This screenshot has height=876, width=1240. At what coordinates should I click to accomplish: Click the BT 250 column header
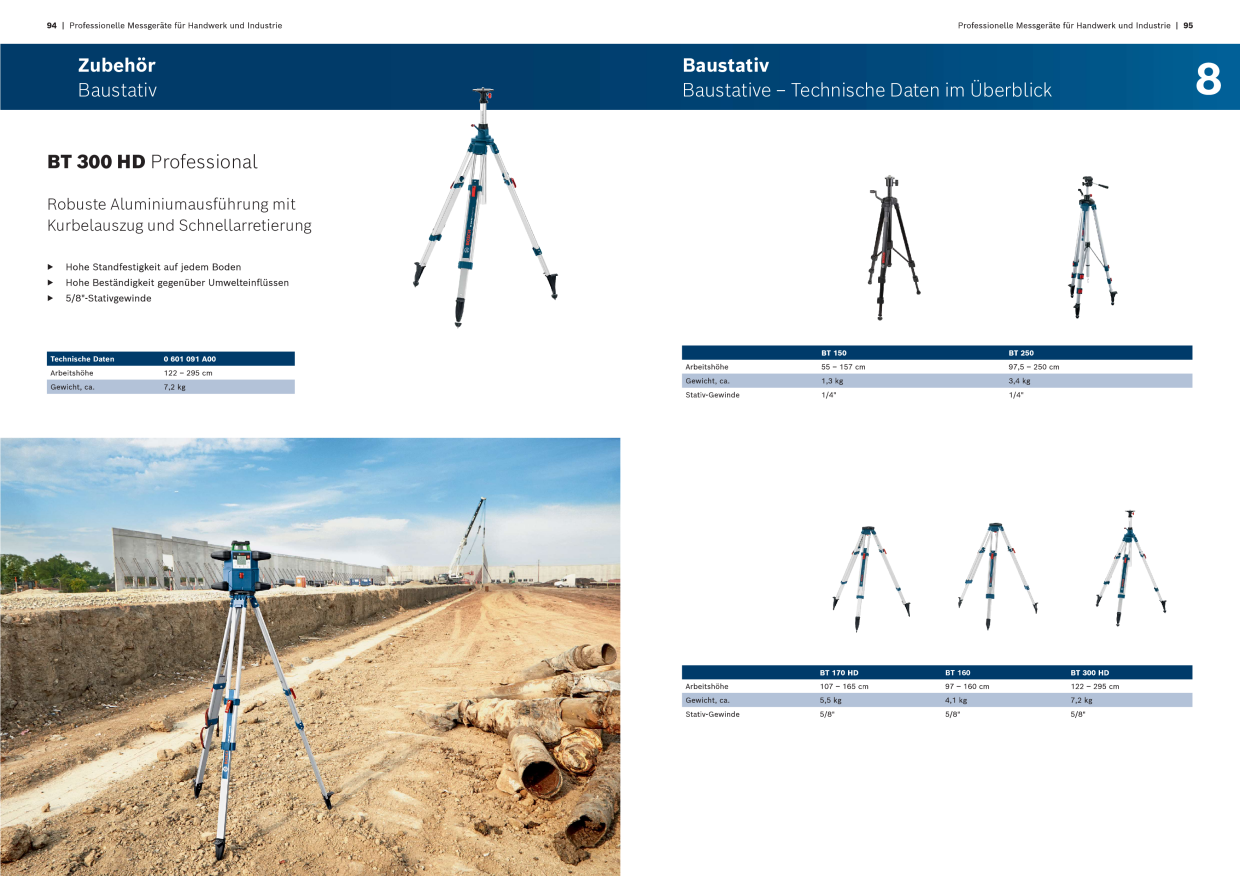tap(1021, 353)
